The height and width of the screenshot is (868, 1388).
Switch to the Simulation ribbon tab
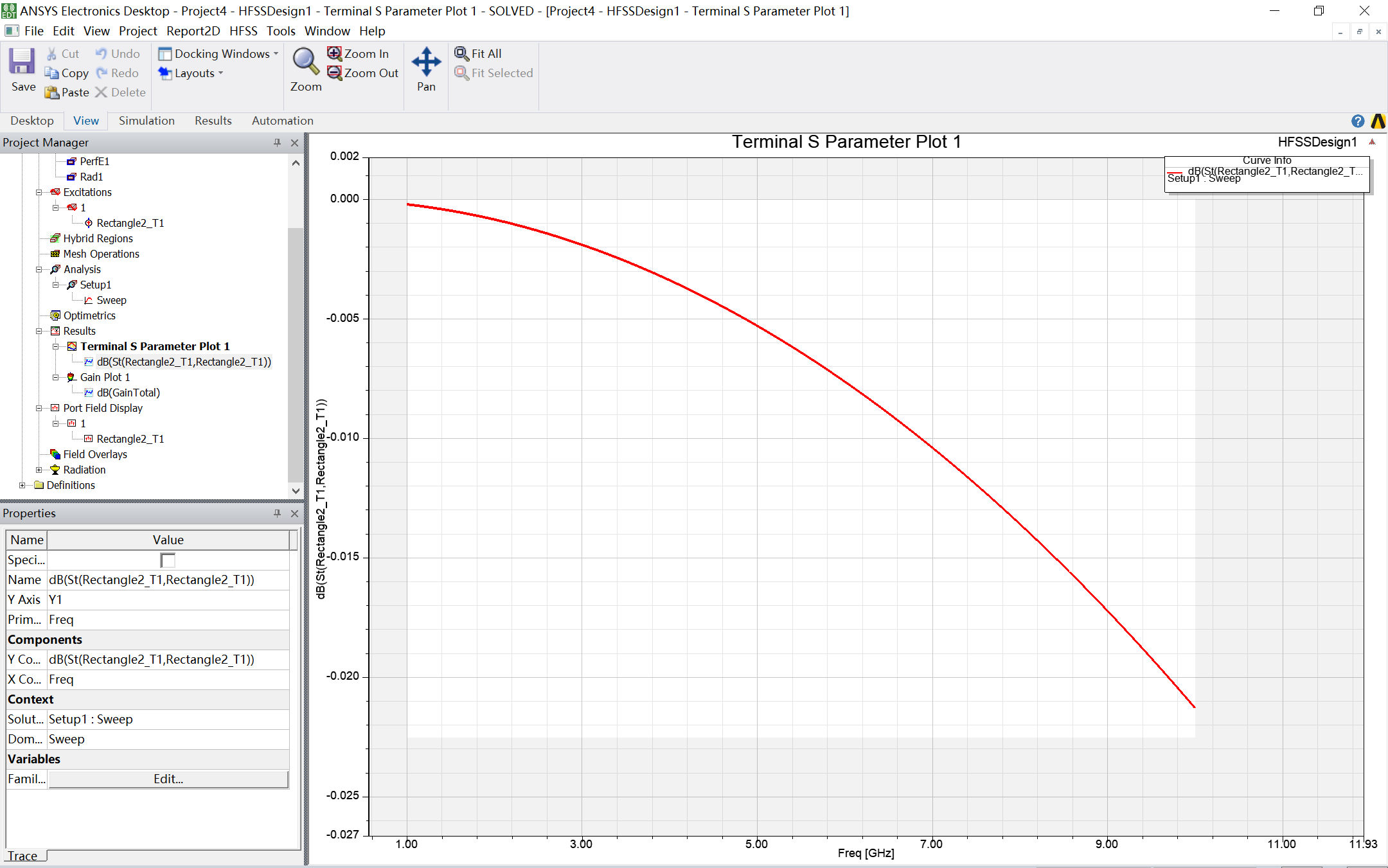point(147,121)
